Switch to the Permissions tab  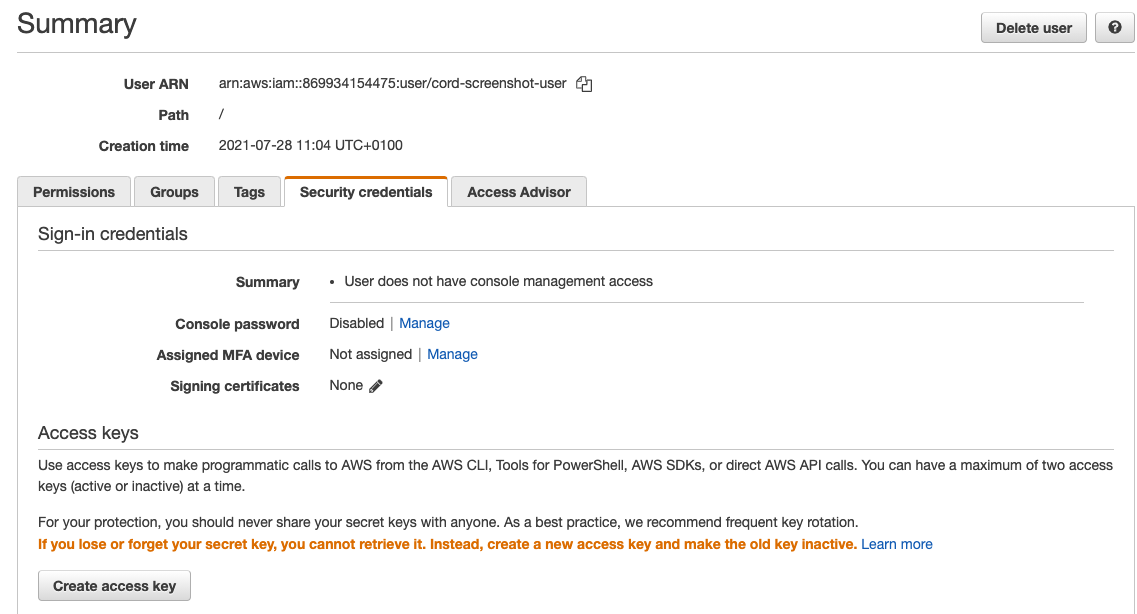pos(73,191)
